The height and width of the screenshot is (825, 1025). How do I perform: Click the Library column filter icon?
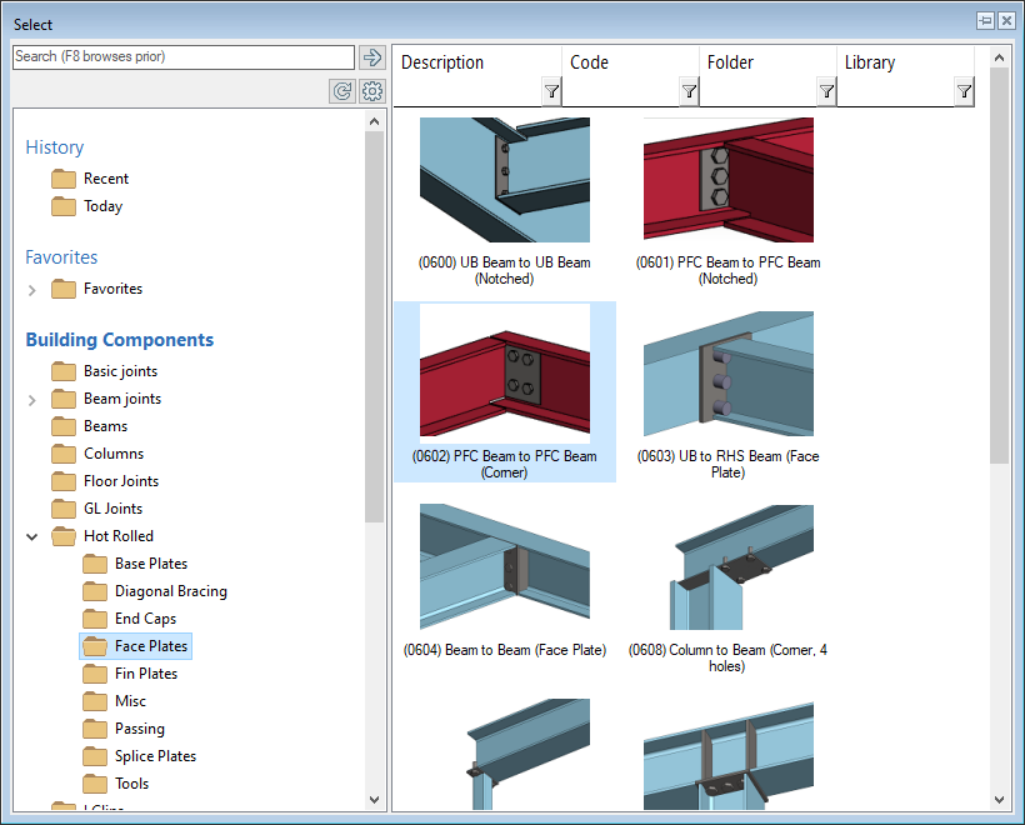pyautogui.click(x=963, y=92)
